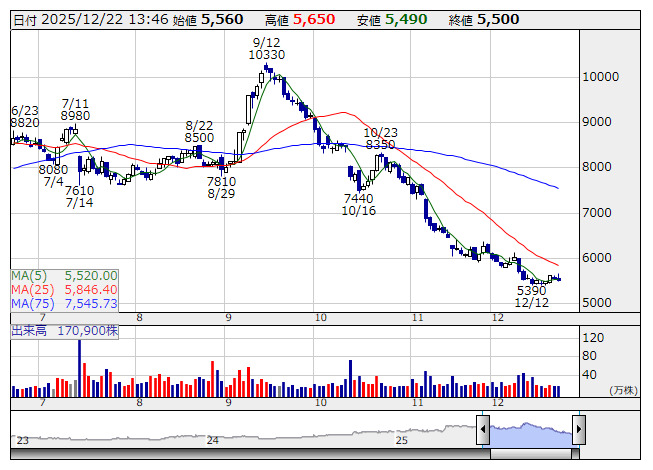Click the 8/22 8500 price annotation
This screenshot has width=653, height=470.
200,131
